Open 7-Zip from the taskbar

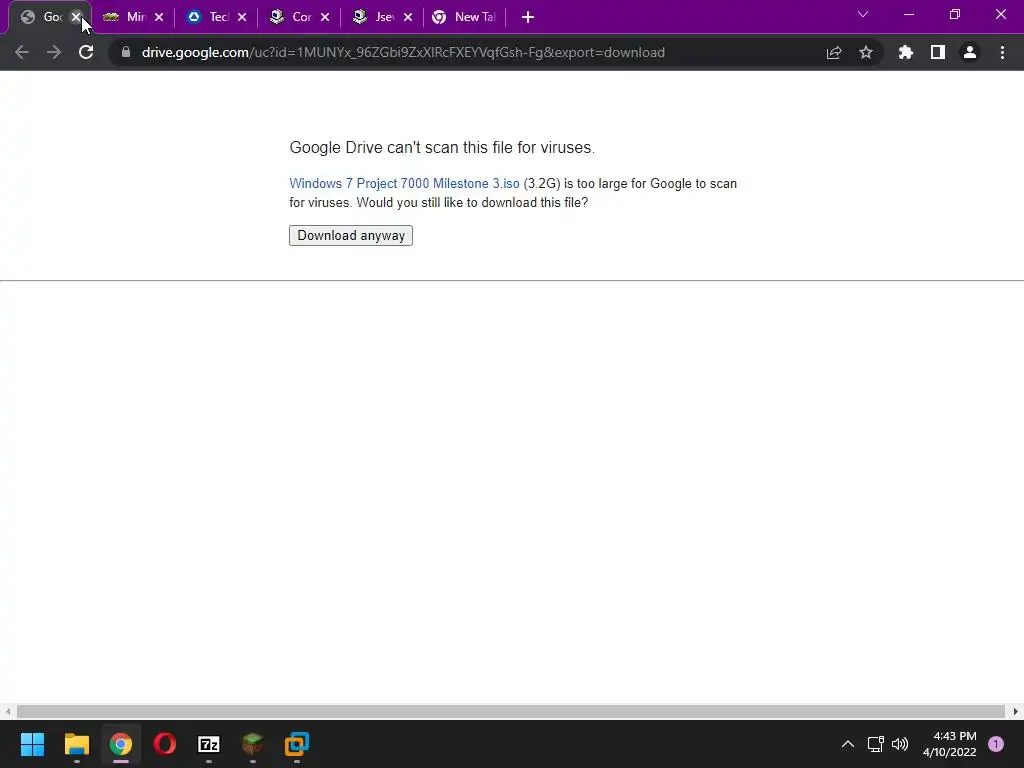tap(208, 744)
